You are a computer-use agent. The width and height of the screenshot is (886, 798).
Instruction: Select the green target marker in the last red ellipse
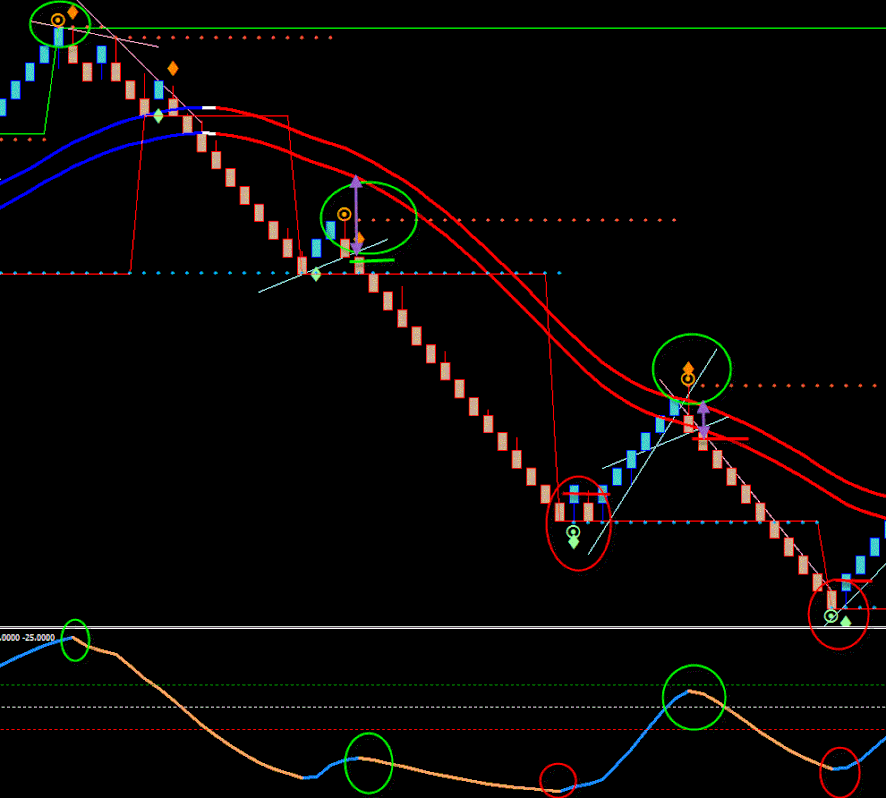coord(830,616)
